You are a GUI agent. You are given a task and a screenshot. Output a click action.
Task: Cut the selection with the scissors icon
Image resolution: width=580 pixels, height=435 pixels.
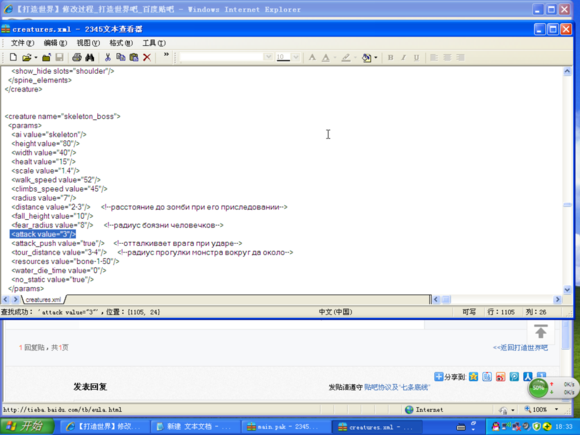108,57
